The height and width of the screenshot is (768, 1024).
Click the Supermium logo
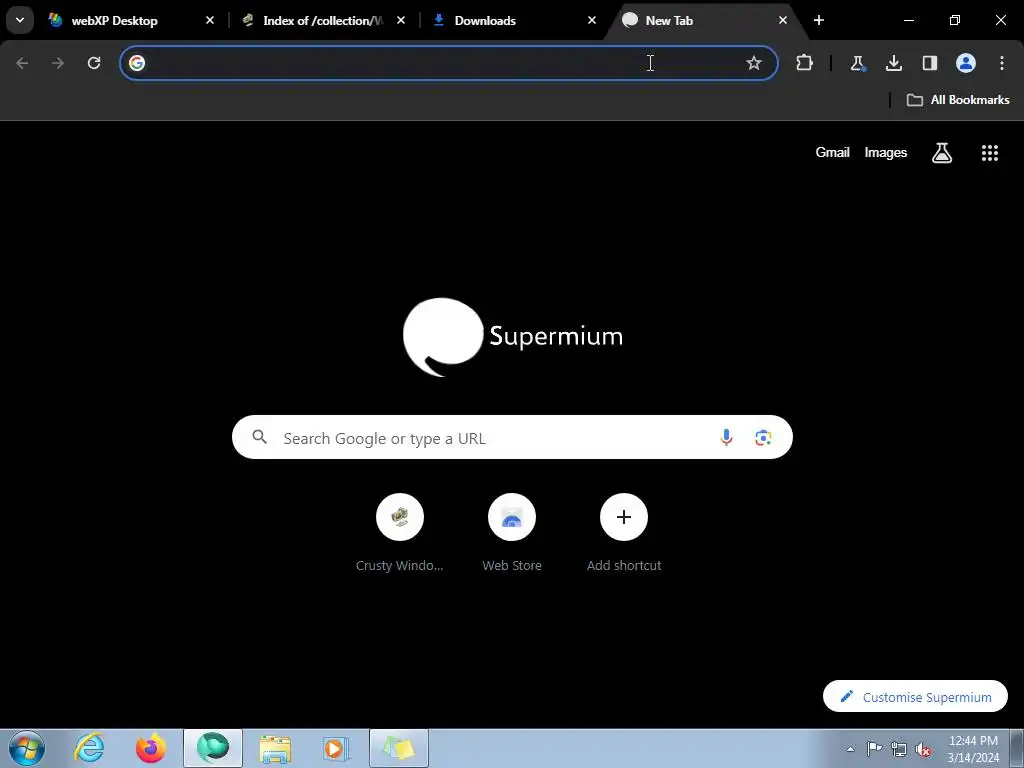click(513, 337)
